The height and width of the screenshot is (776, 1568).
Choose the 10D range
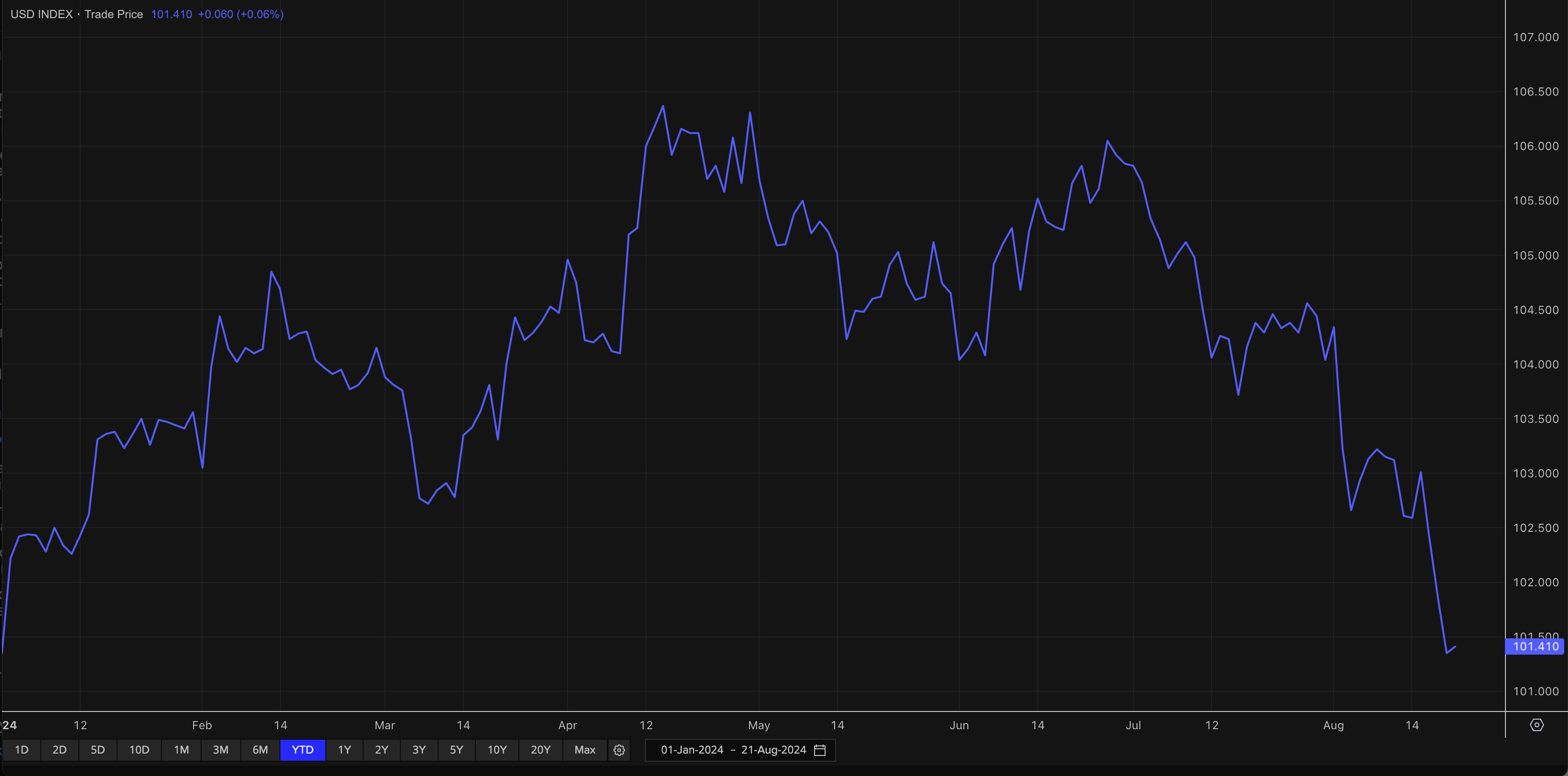point(140,750)
